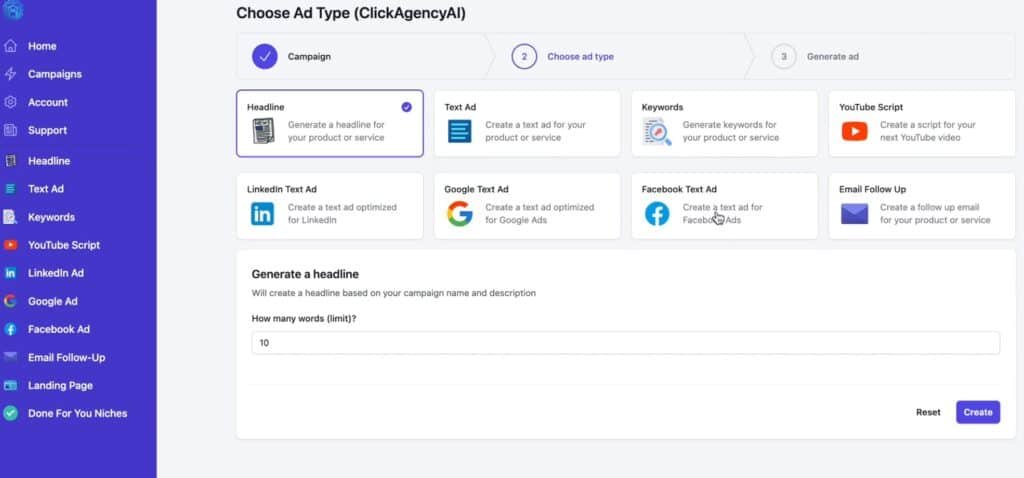Choose the YouTube Script card title

(871, 107)
